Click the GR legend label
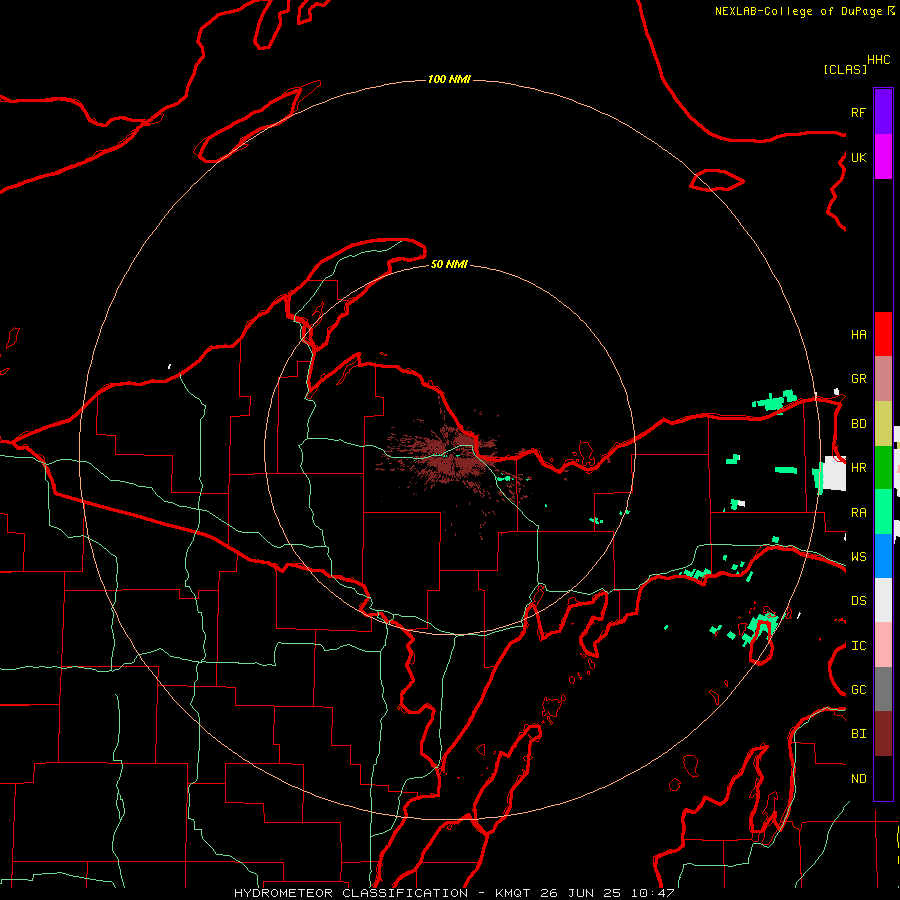The height and width of the screenshot is (900, 900). (x=858, y=379)
